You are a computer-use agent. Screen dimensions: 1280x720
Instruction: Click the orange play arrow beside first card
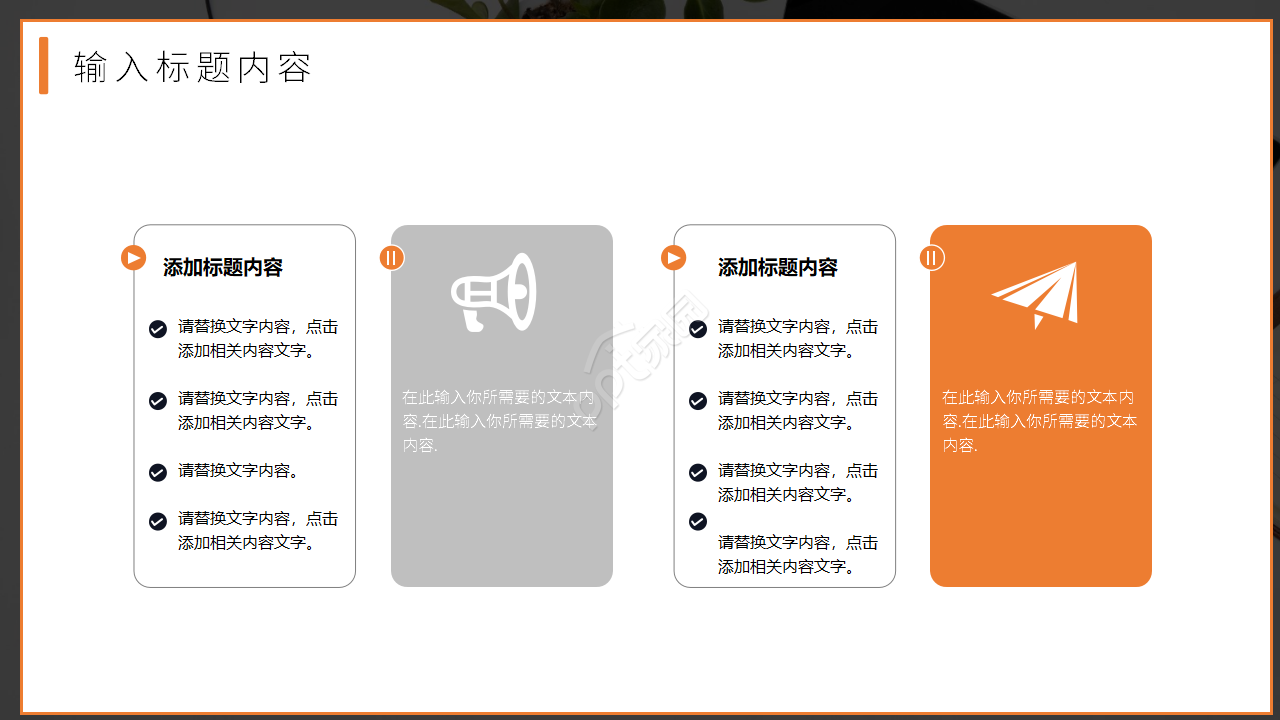pos(133,257)
